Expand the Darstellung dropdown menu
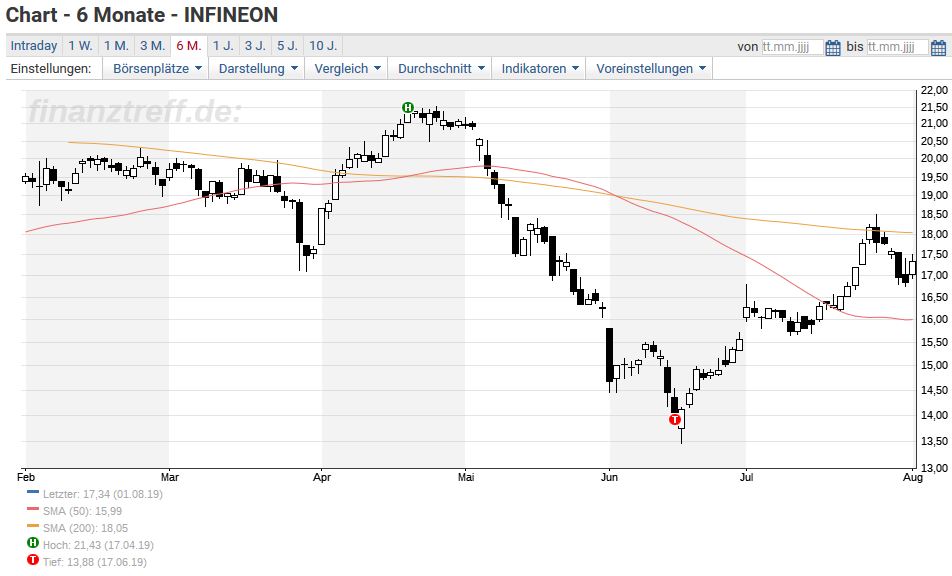952x576 pixels. pyautogui.click(x=257, y=69)
